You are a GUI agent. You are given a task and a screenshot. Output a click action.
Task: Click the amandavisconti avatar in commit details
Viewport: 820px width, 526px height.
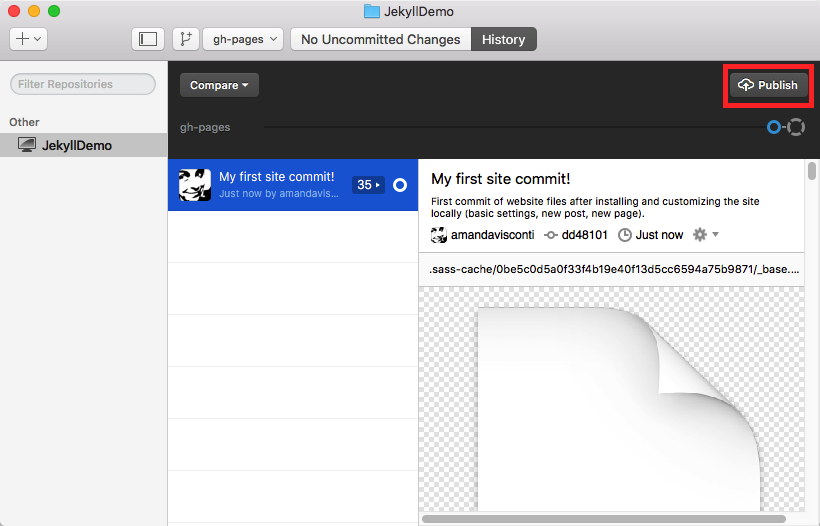(438, 235)
